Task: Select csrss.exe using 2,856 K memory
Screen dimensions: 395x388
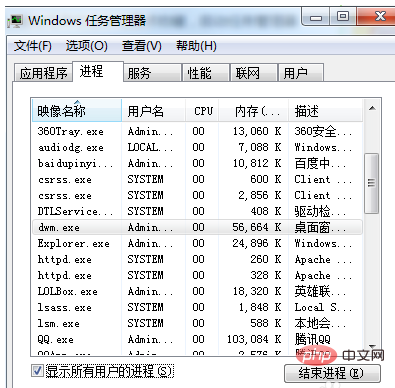Action: tap(197, 195)
